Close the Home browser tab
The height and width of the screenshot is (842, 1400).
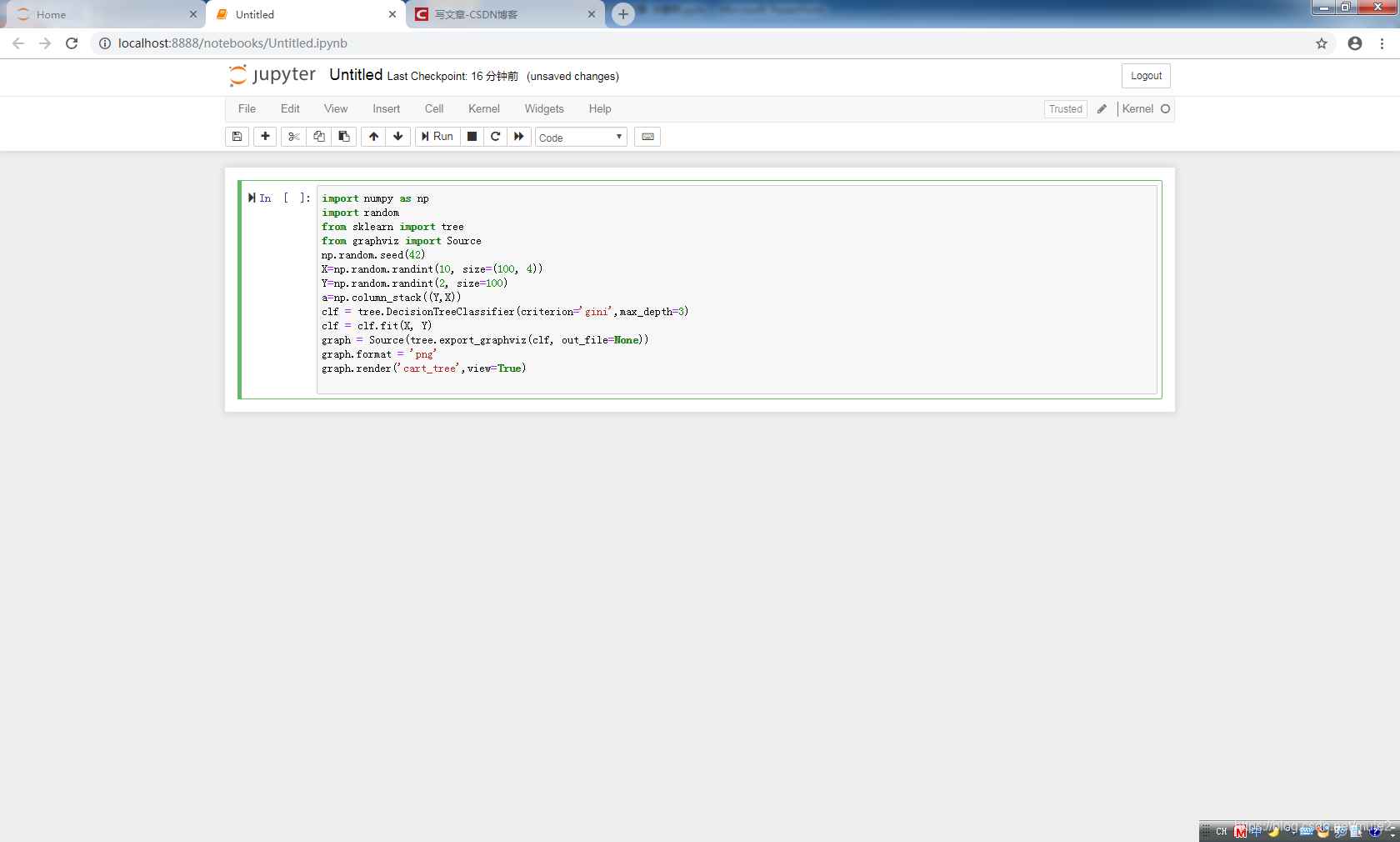pyautogui.click(x=193, y=15)
